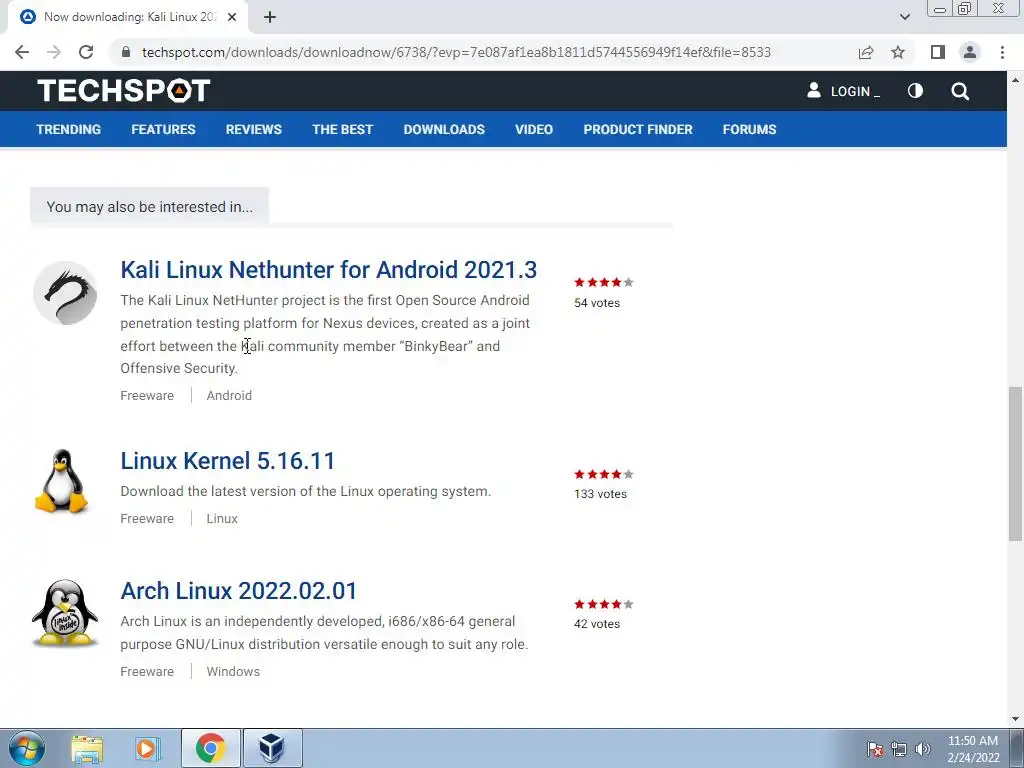Click the scrollbar down arrow
The image size is (1024, 768).
(1015, 719)
